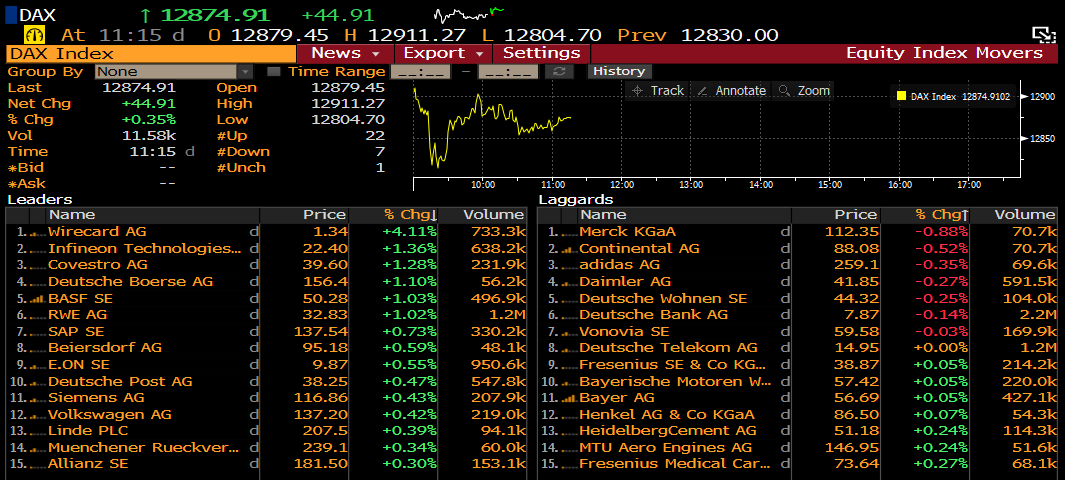Screen dimensions: 1065x480
Task: Click the #Down count value 7
Action: coord(380,151)
